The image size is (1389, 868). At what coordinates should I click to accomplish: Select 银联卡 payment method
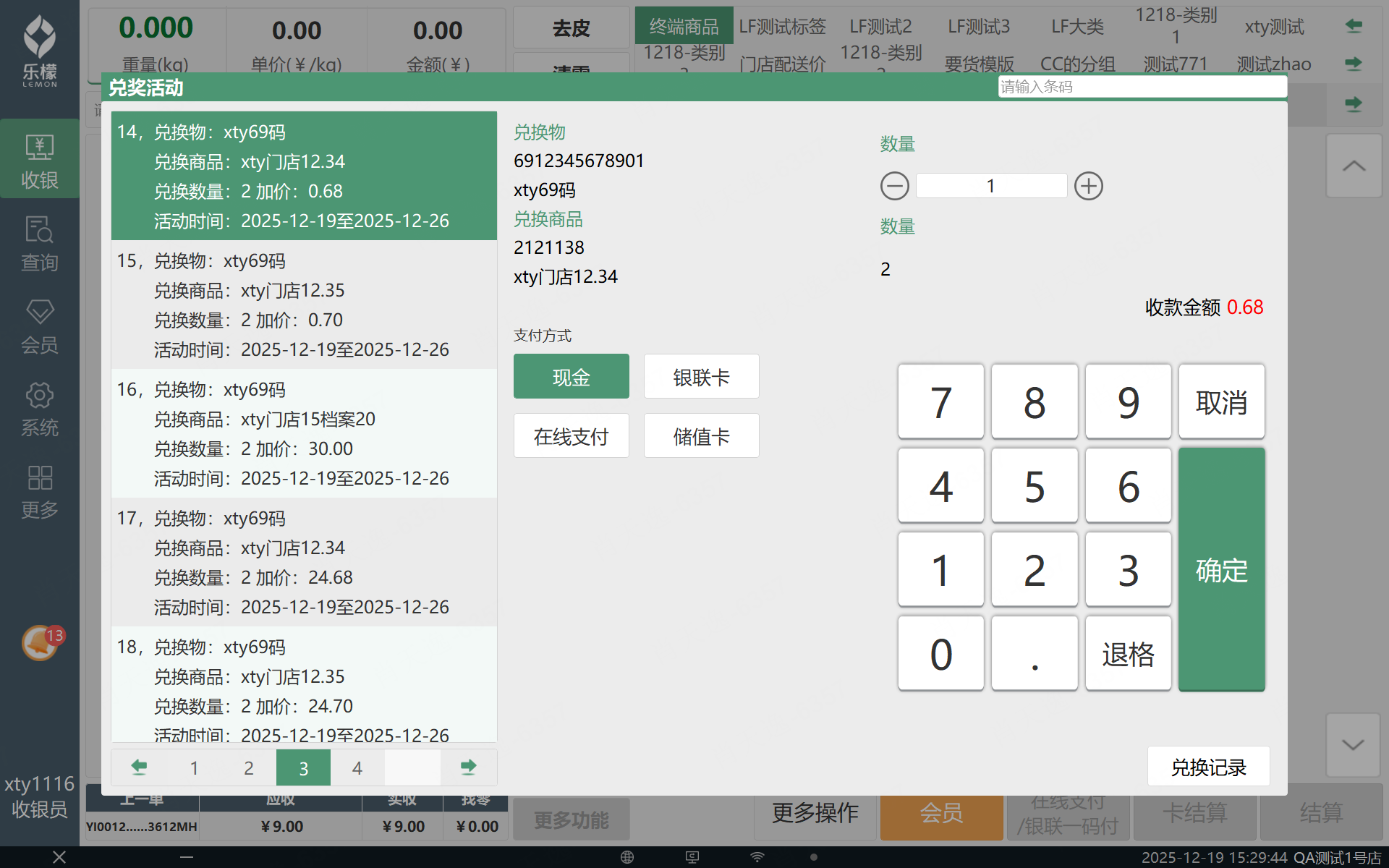pyautogui.click(x=701, y=377)
